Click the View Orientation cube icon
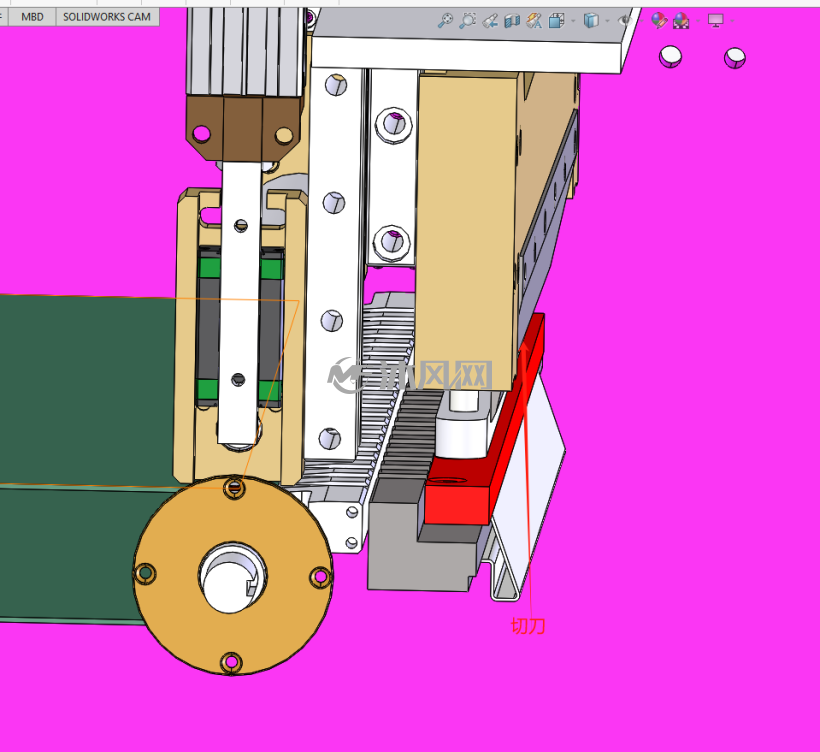Screen dimensions: 820x752 556,21
